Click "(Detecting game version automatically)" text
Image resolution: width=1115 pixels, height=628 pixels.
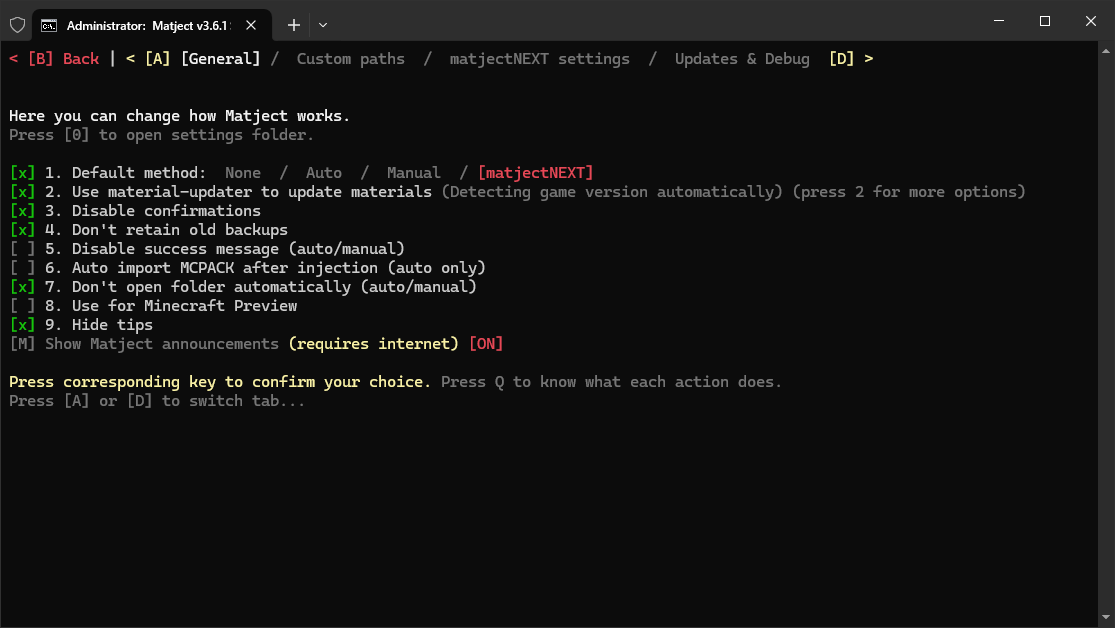click(x=612, y=192)
